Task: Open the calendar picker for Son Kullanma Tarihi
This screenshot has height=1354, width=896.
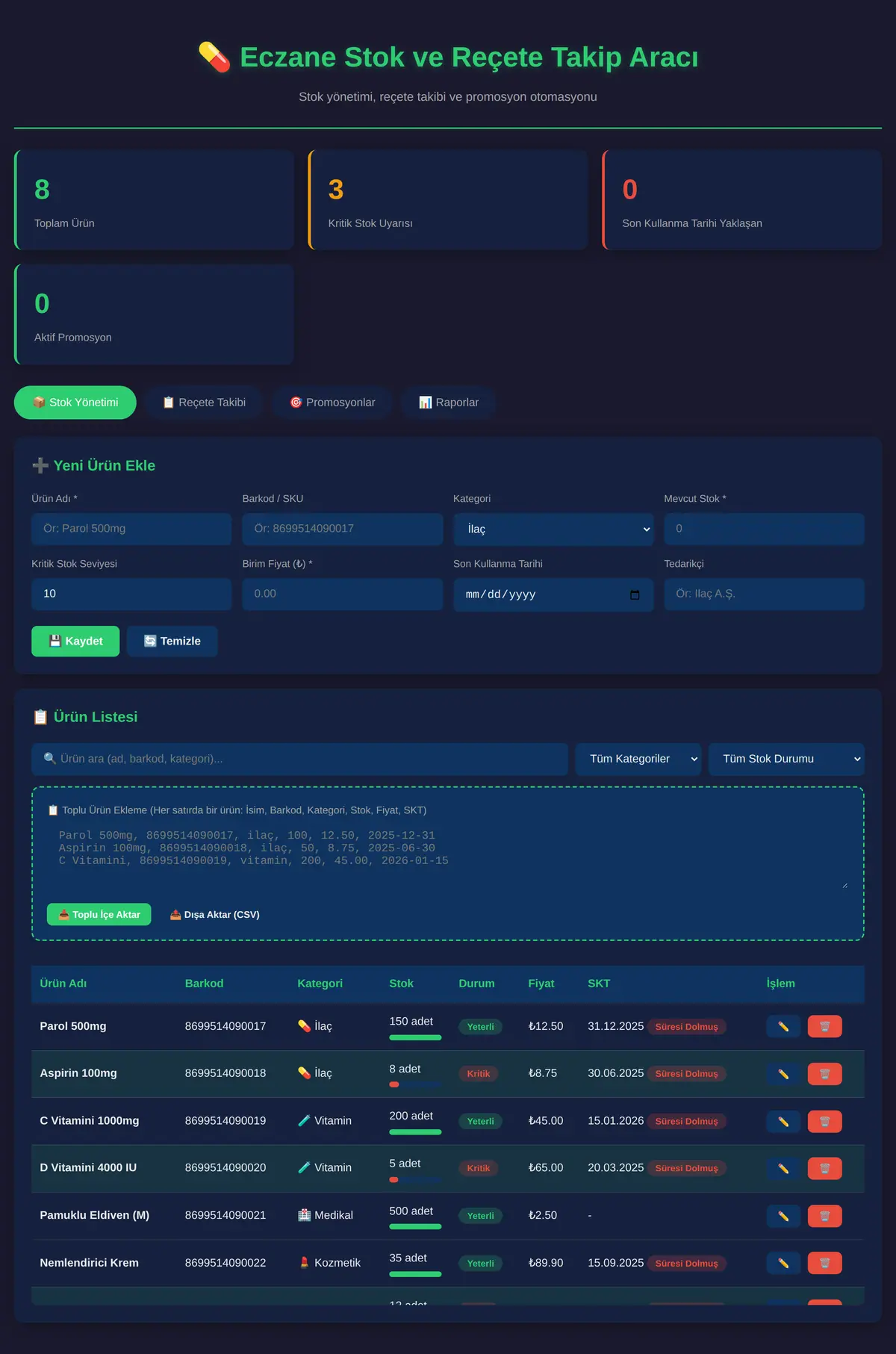Action: pyautogui.click(x=635, y=594)
